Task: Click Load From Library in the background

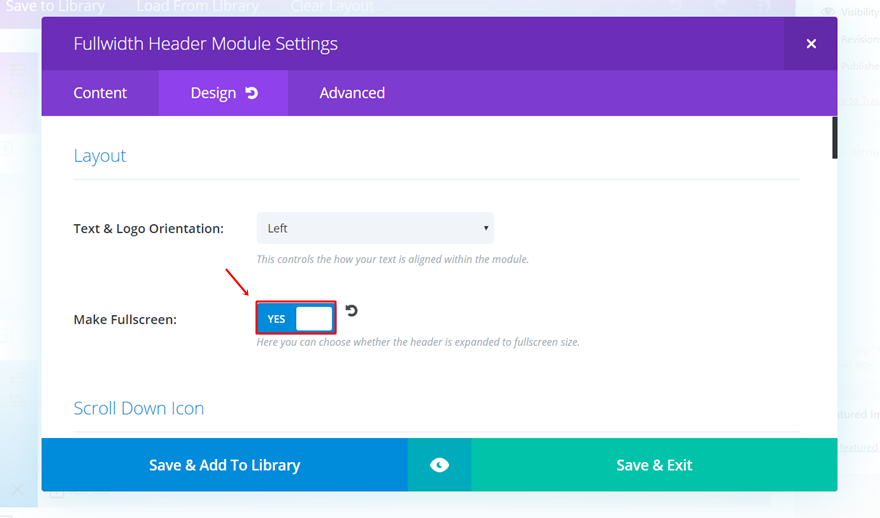Action: (197, 7)
